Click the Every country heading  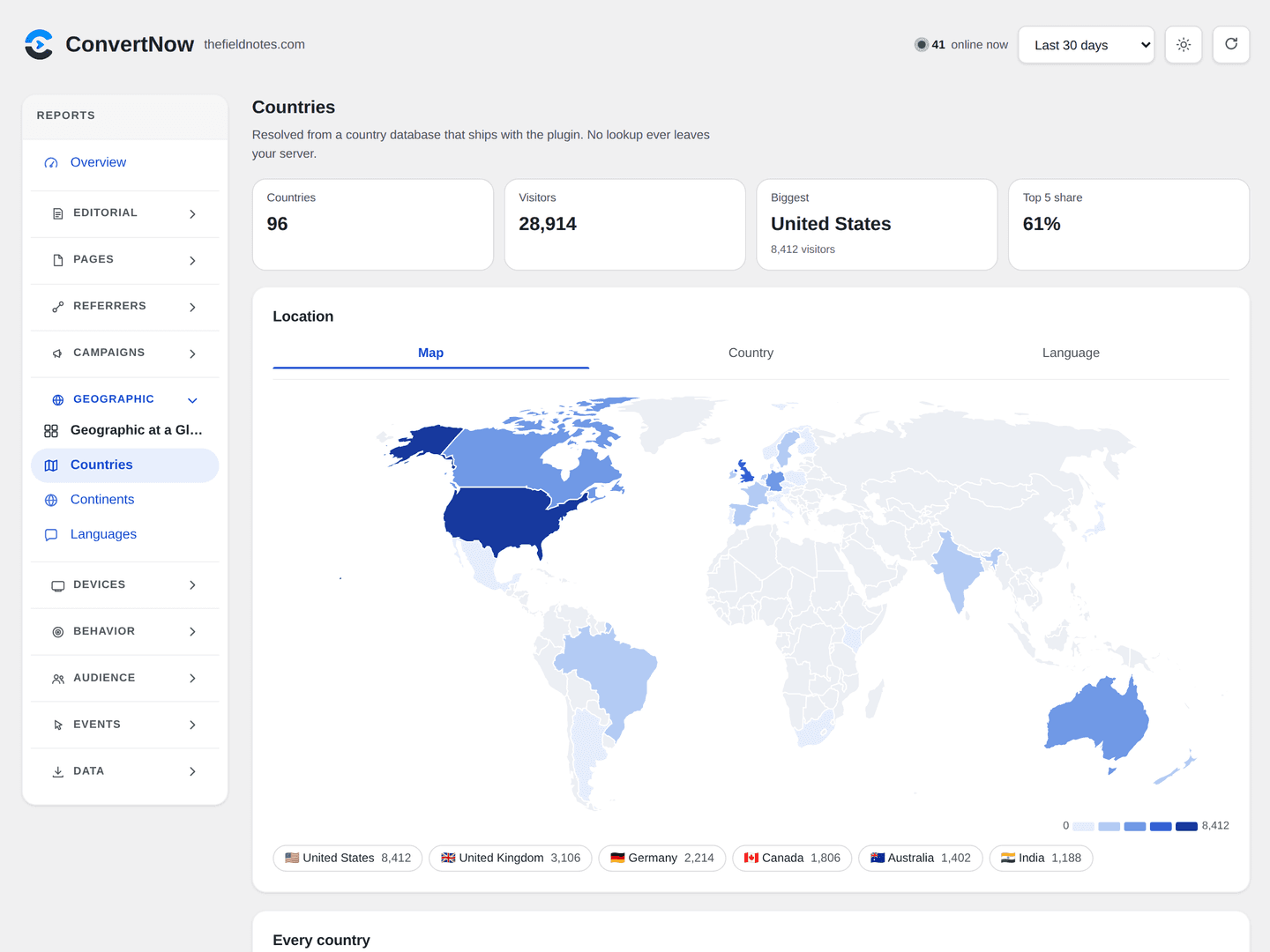(321, 940)
